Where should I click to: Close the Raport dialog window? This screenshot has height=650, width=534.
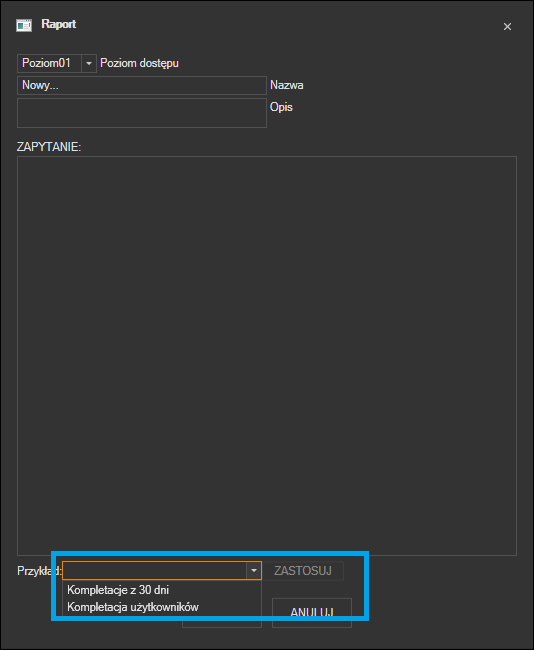507,27
